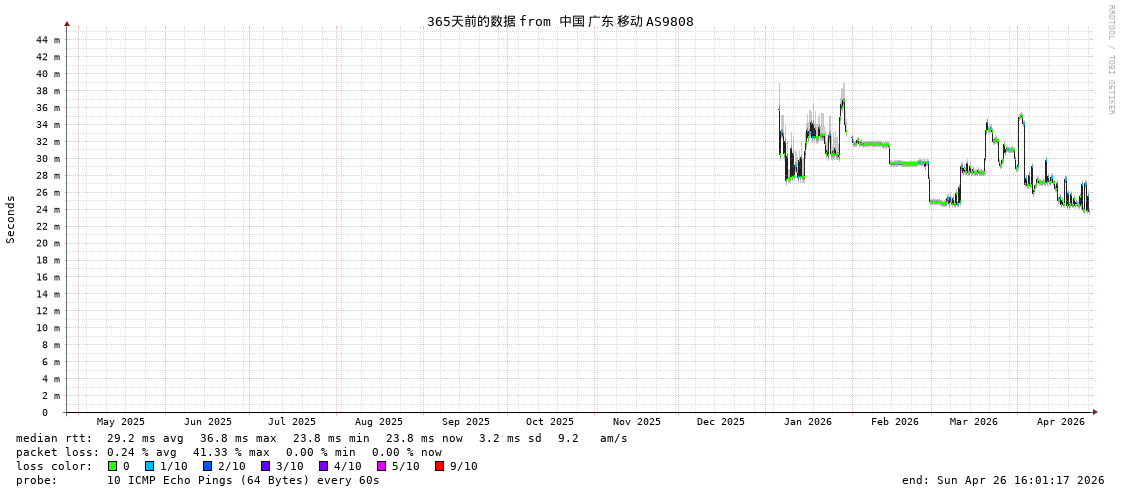
Task: Select the magenta 5/10 loss swatch
Action: click(x=382, y=466)
